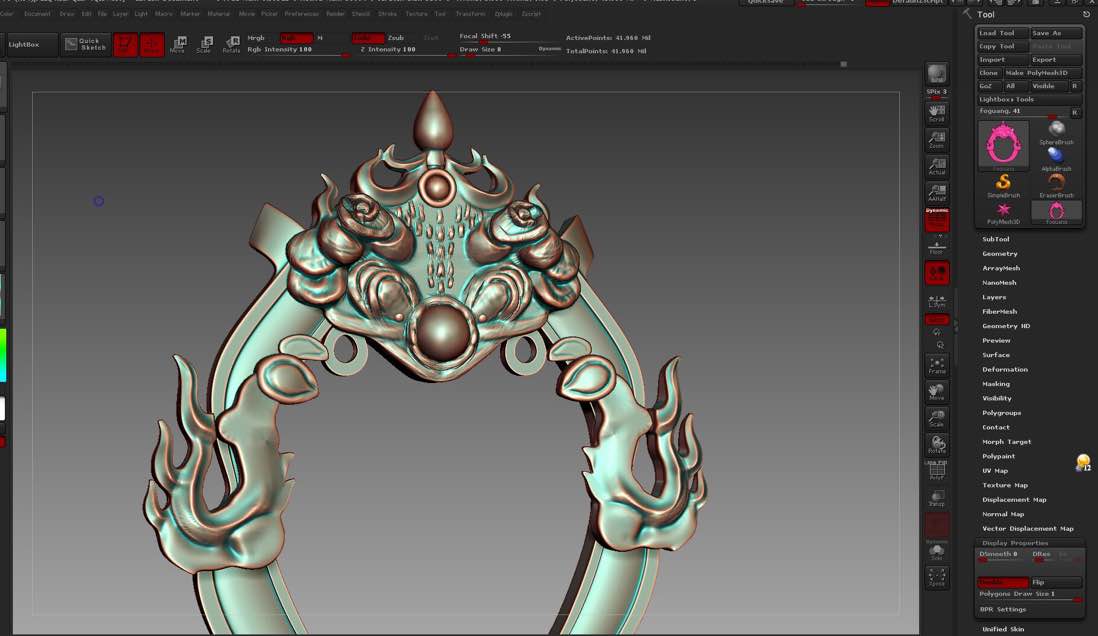Screen dimensions: 1098x636
Task: Expand the ArrayMesh section
Action: tap(1001, 268)
